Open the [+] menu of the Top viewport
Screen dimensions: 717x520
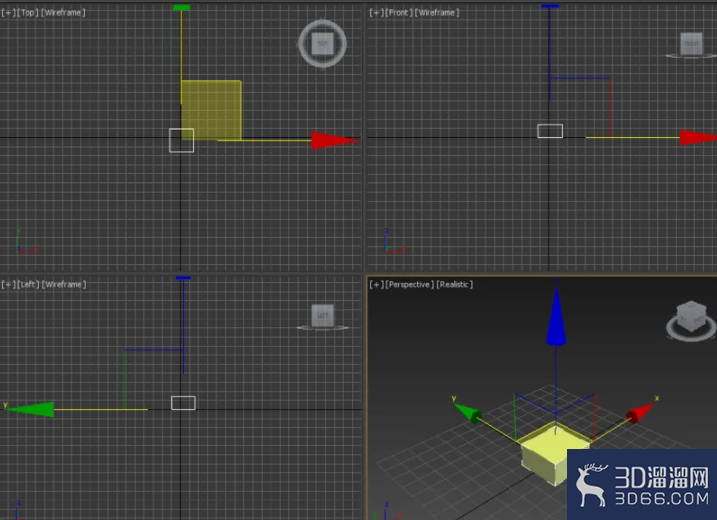pos(8,13)
